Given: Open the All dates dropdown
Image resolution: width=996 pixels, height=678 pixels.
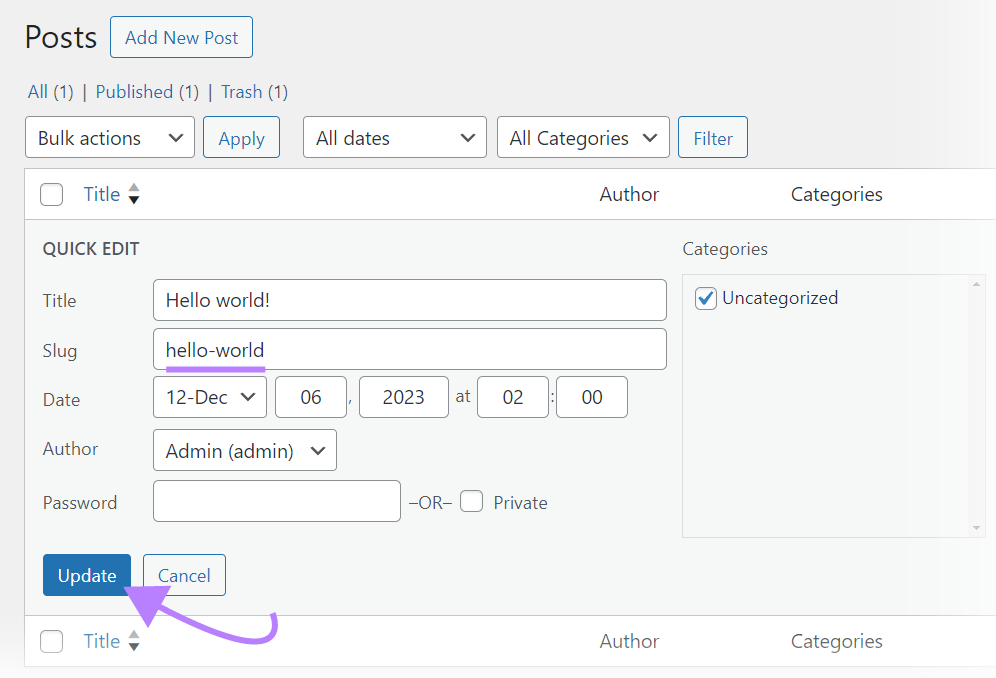Looking at the screenshot, I should (x=394, y=137).
